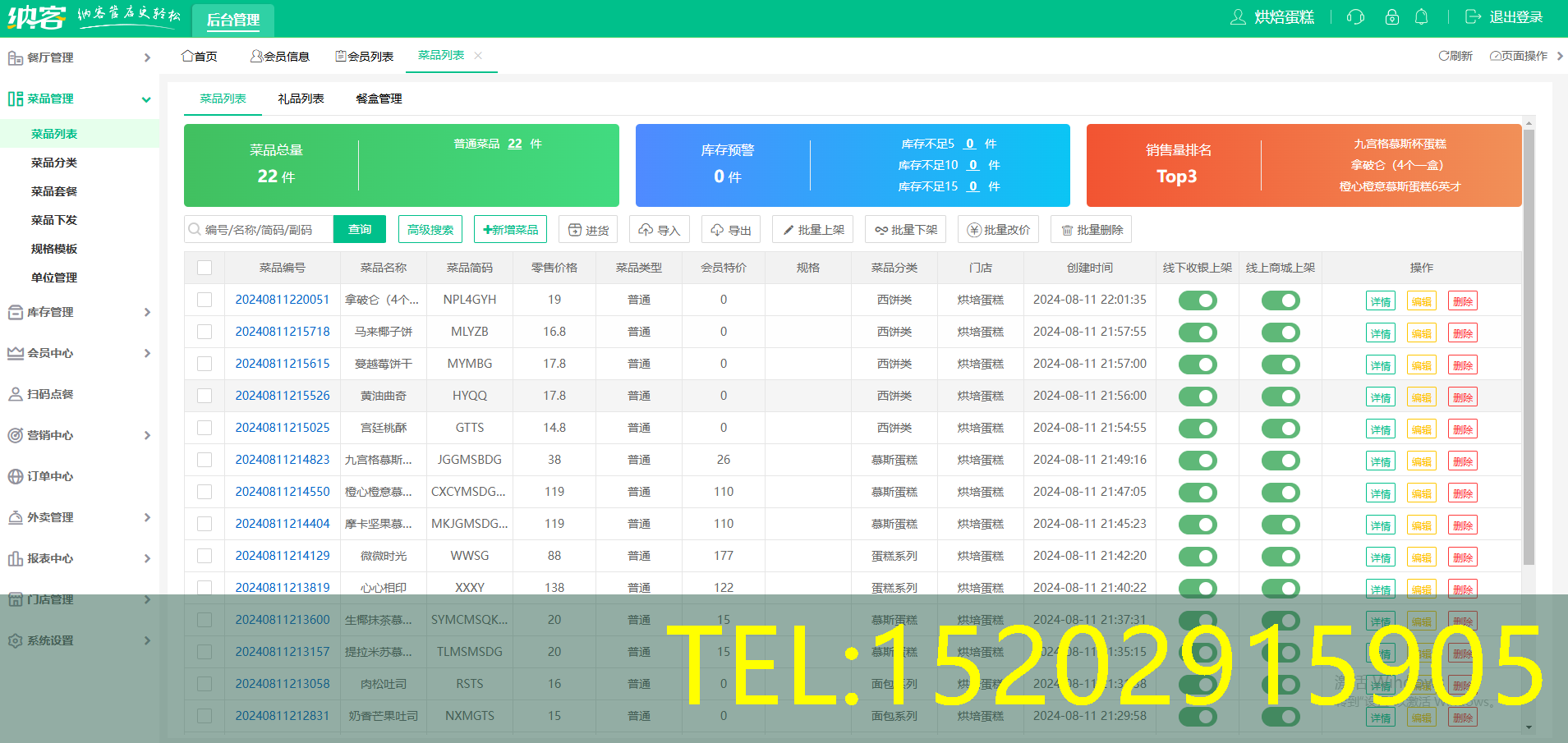Expand the 餐厅管理 sidebar menu
This screenshot has height=743, width=1568.
coord(79,57)
